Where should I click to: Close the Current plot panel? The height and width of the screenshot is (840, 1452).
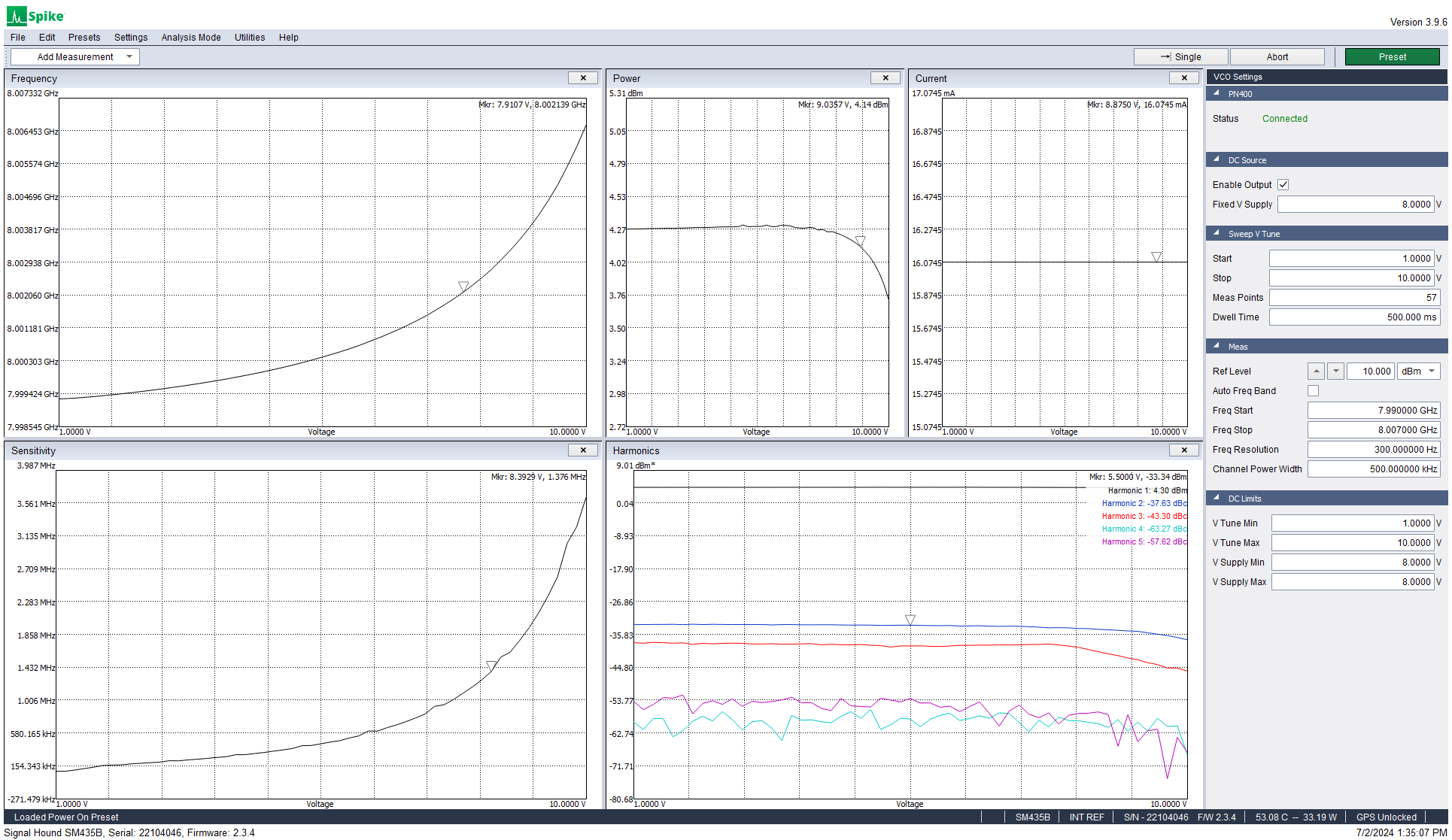pos(1184,78)
